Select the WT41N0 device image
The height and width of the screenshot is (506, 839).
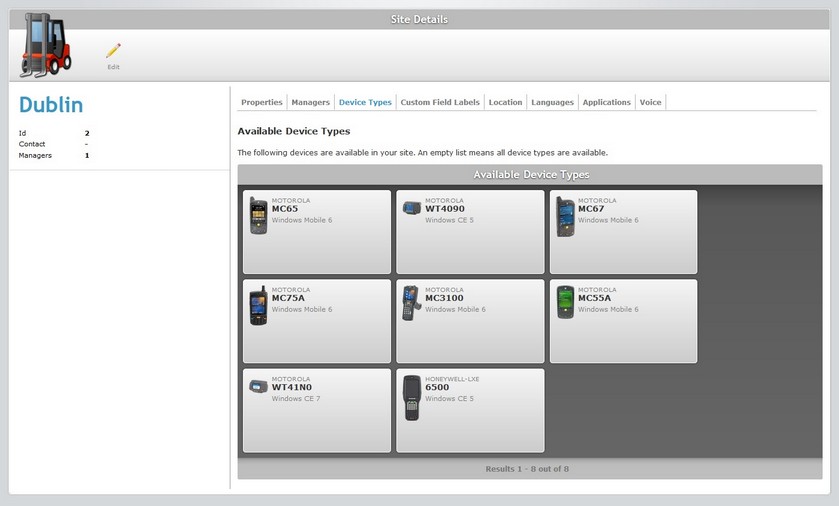pos(258,386)
